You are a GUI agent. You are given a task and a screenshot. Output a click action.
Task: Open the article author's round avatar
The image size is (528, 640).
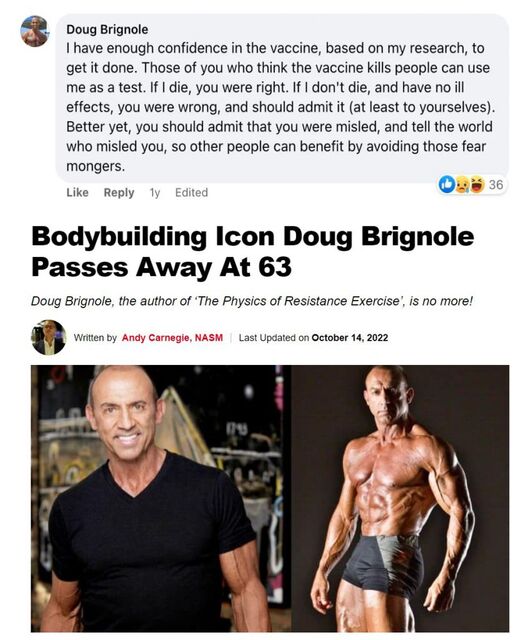[x=49, y=337]
